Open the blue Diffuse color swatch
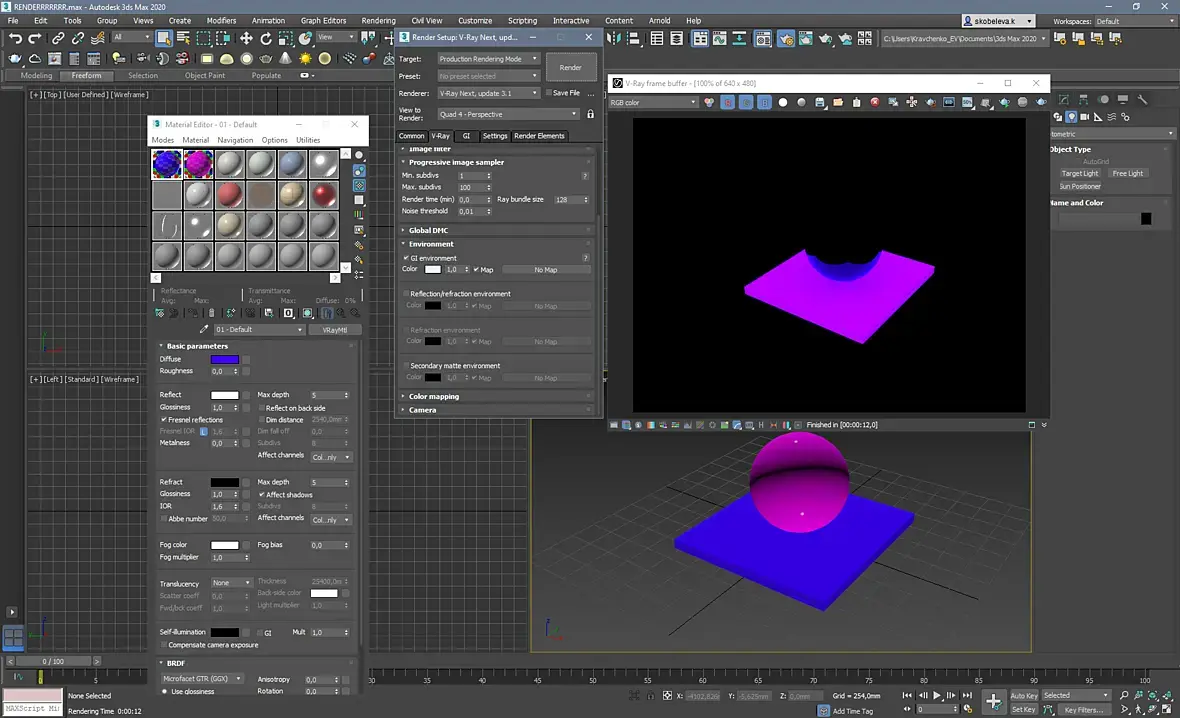Screen dimensions: 1180x718 coord(224,359)
